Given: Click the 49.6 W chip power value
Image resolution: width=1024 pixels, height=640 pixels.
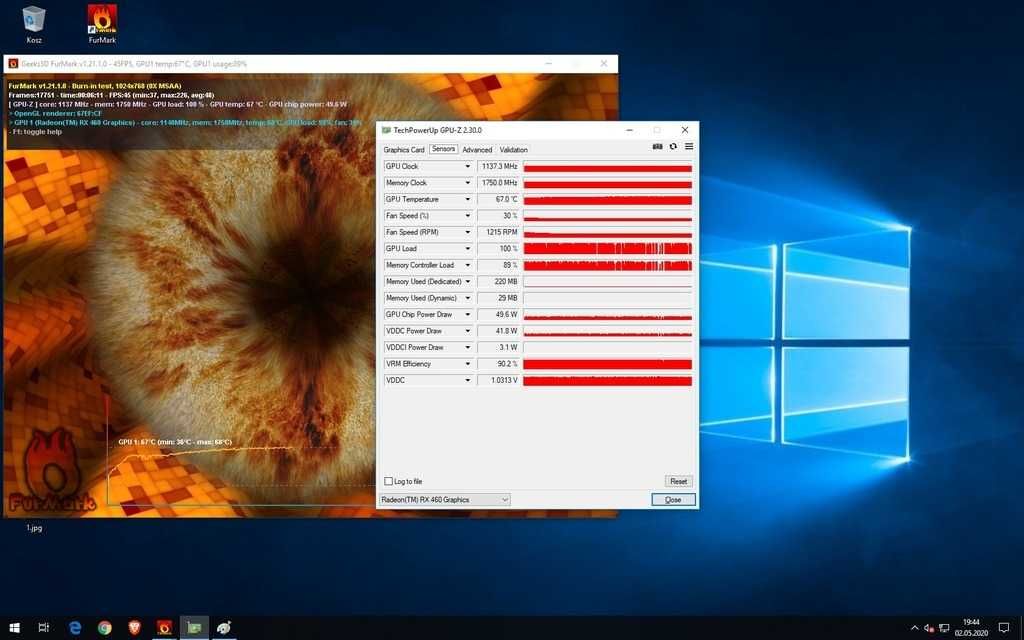Looking at the screenshot, I should 498,315.
